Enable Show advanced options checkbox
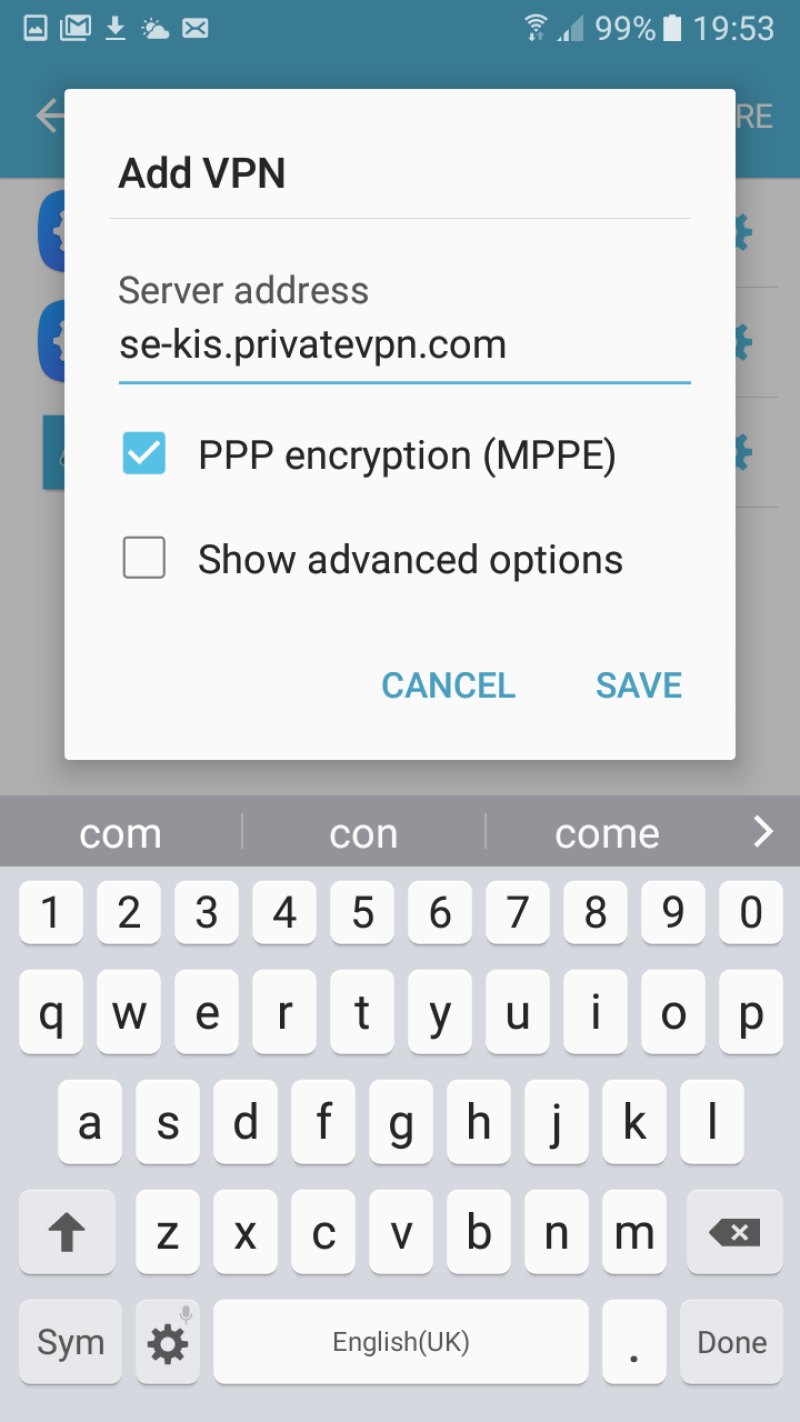Viewport: 800px width, 1422px height. [x=144, y=558]
